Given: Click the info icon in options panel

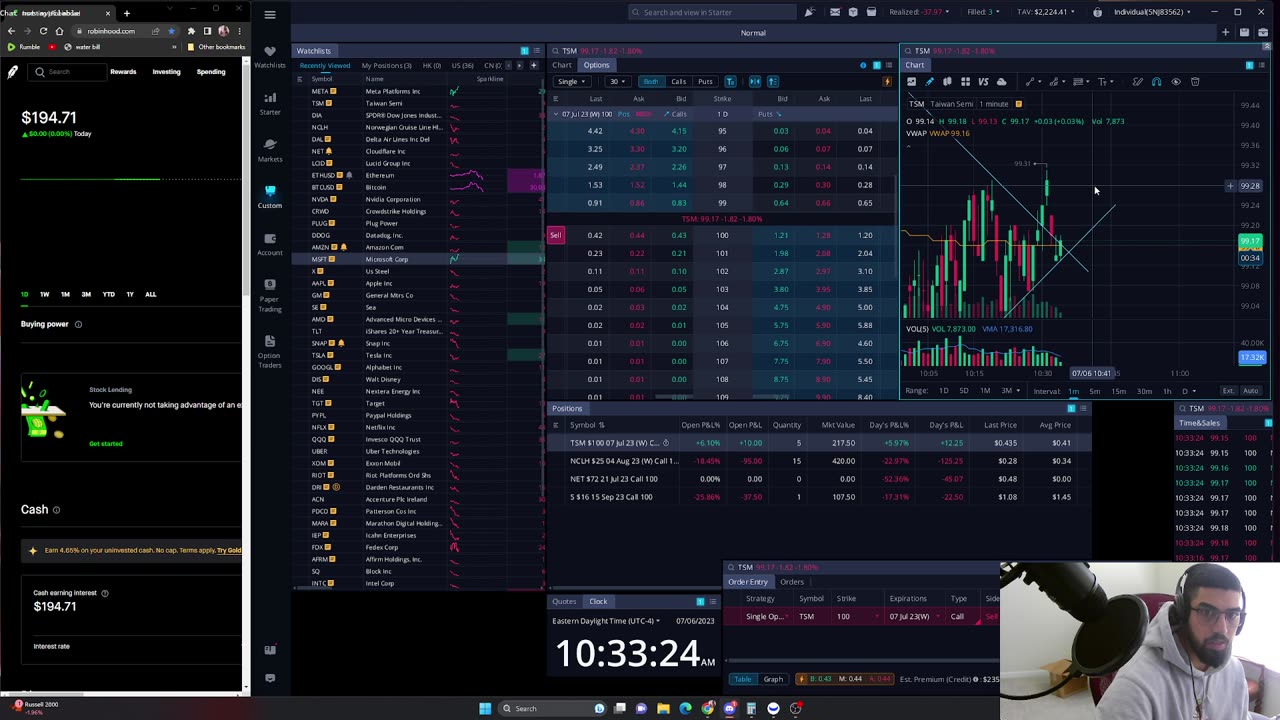Looking at the screenshot, I should (863, 65).
